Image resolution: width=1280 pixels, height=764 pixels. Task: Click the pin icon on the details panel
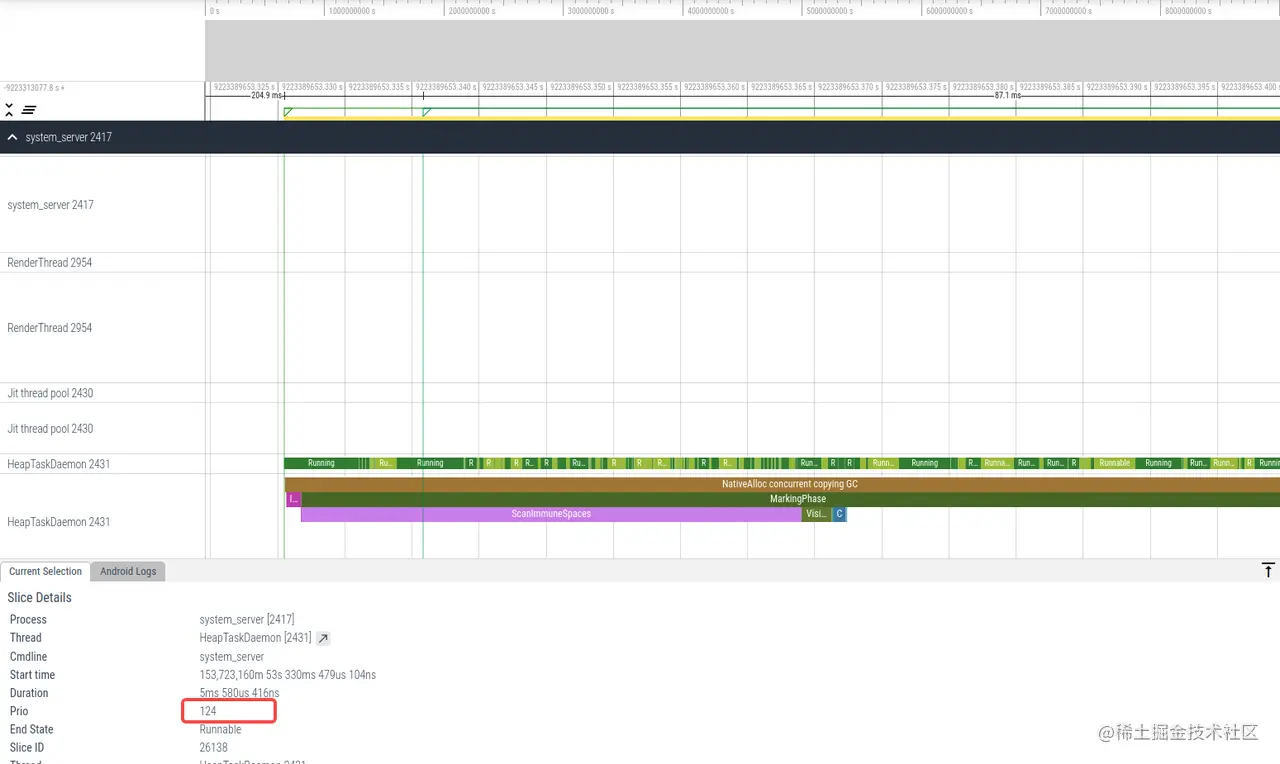click(x=1268, y=570)
